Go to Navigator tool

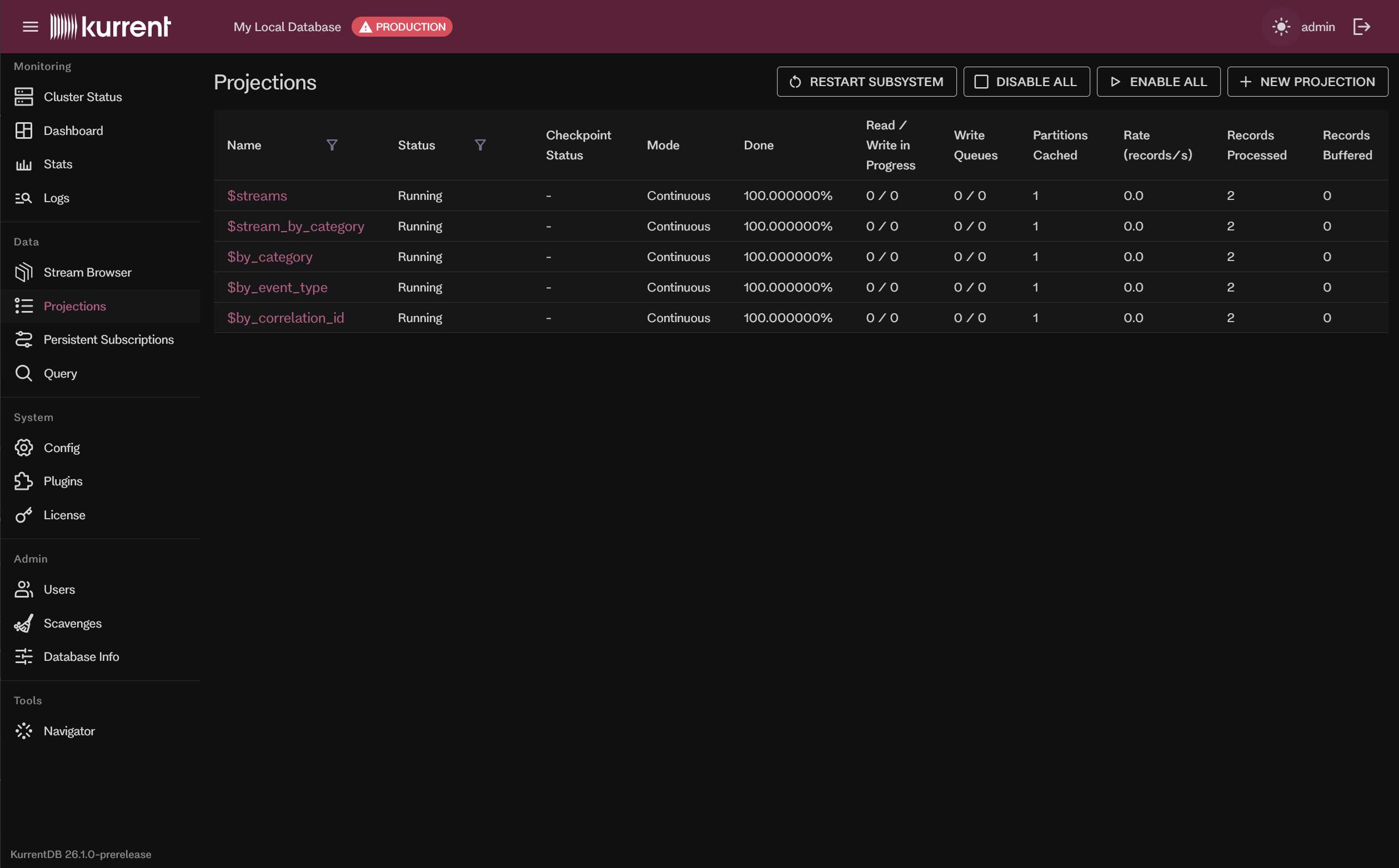click(69, 731)
